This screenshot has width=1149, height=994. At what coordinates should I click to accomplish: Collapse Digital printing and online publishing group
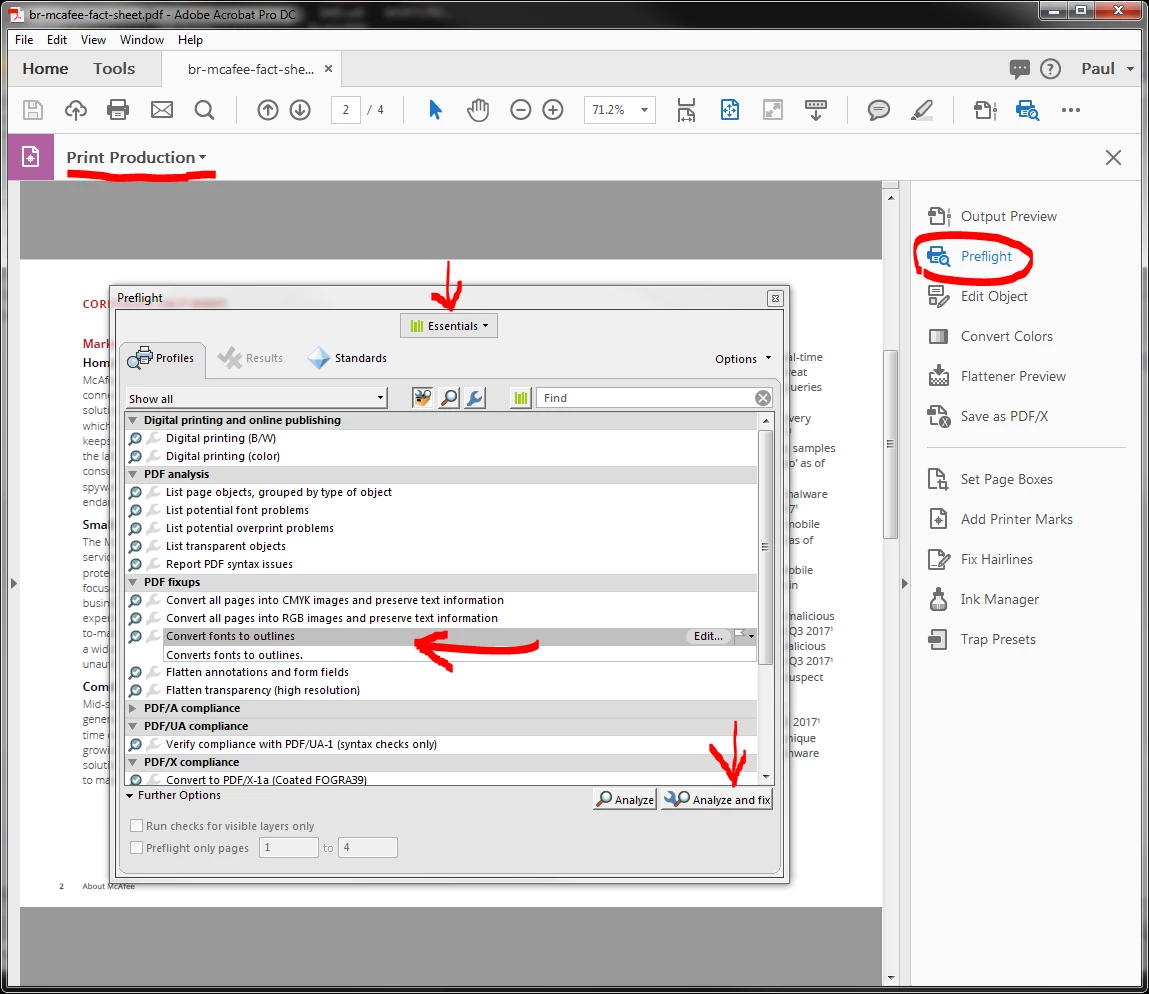click(x=133, y=420)
